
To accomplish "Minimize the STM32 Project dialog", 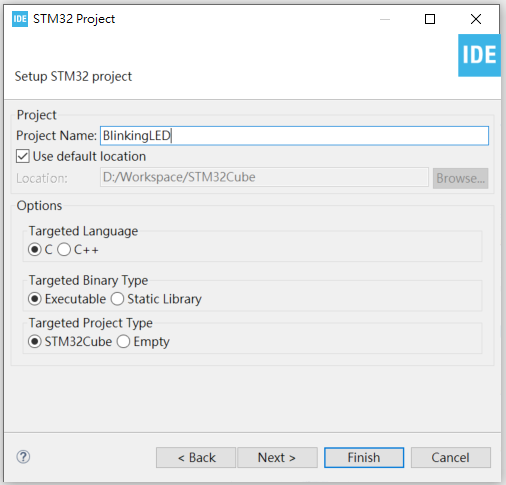I will coord(385,19).
